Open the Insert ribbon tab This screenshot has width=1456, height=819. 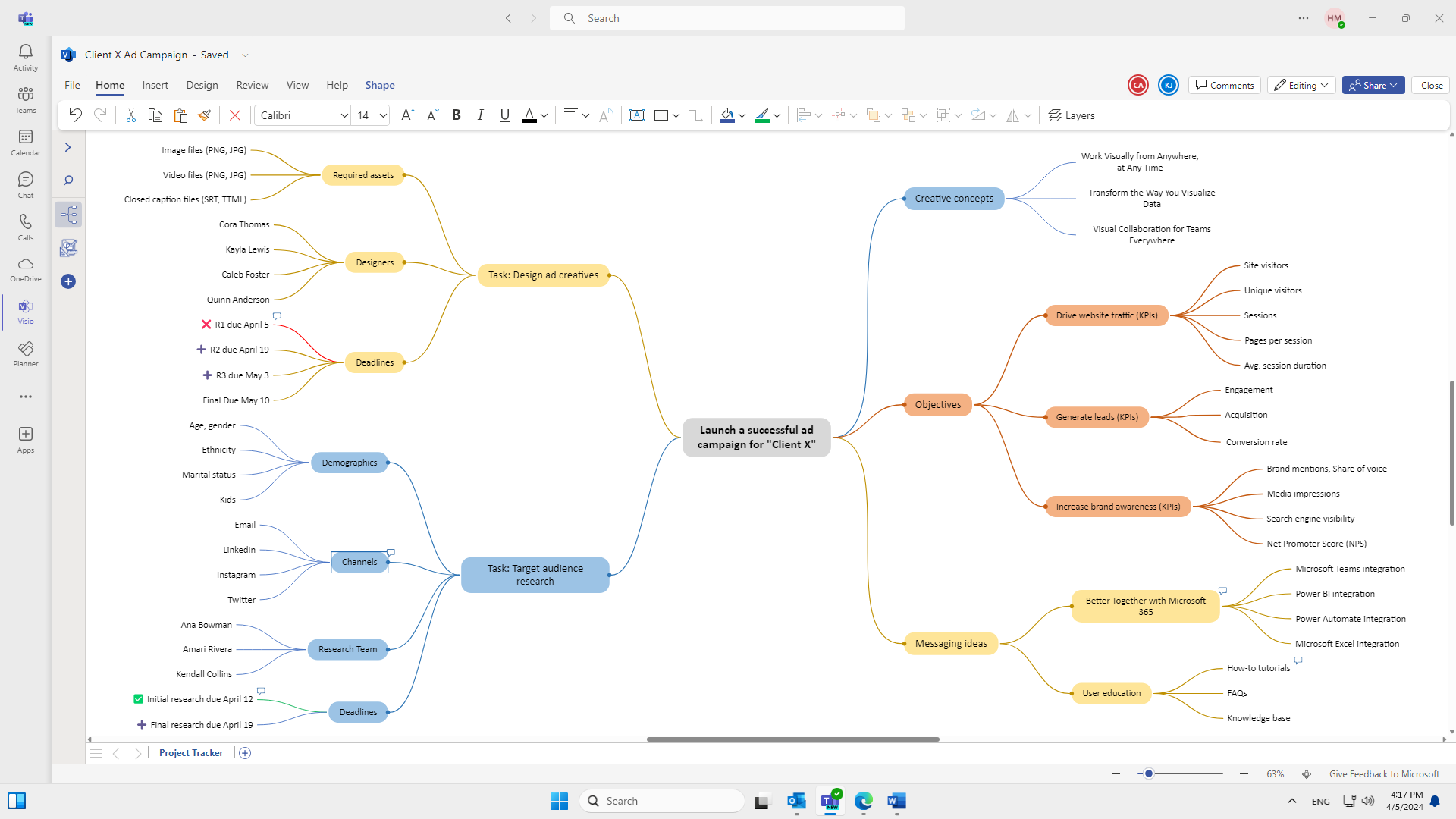155,85
